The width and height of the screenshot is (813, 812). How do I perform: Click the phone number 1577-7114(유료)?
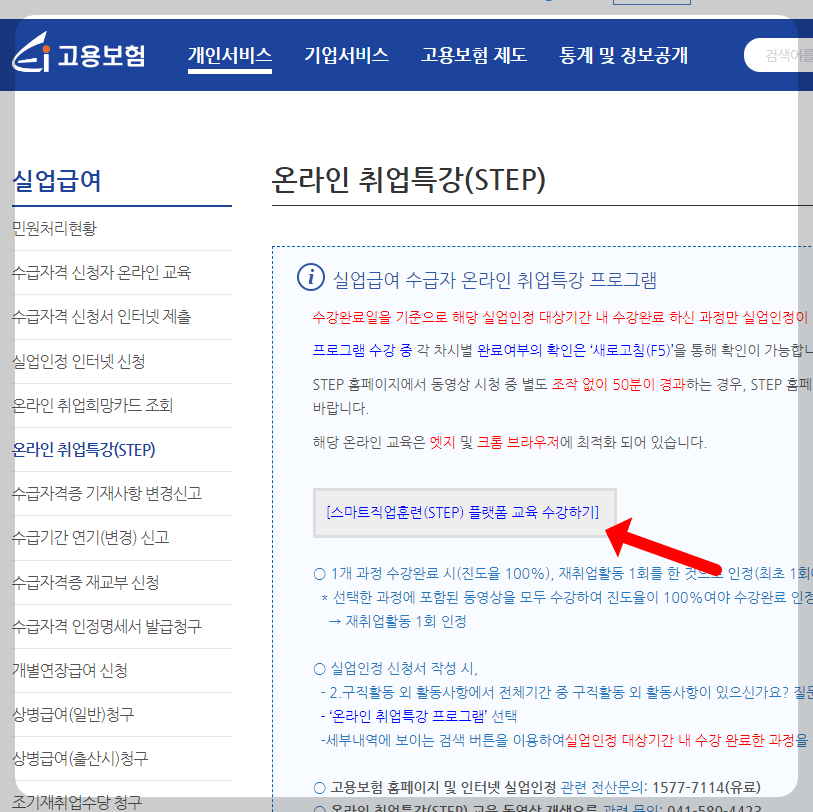point(706,788)
